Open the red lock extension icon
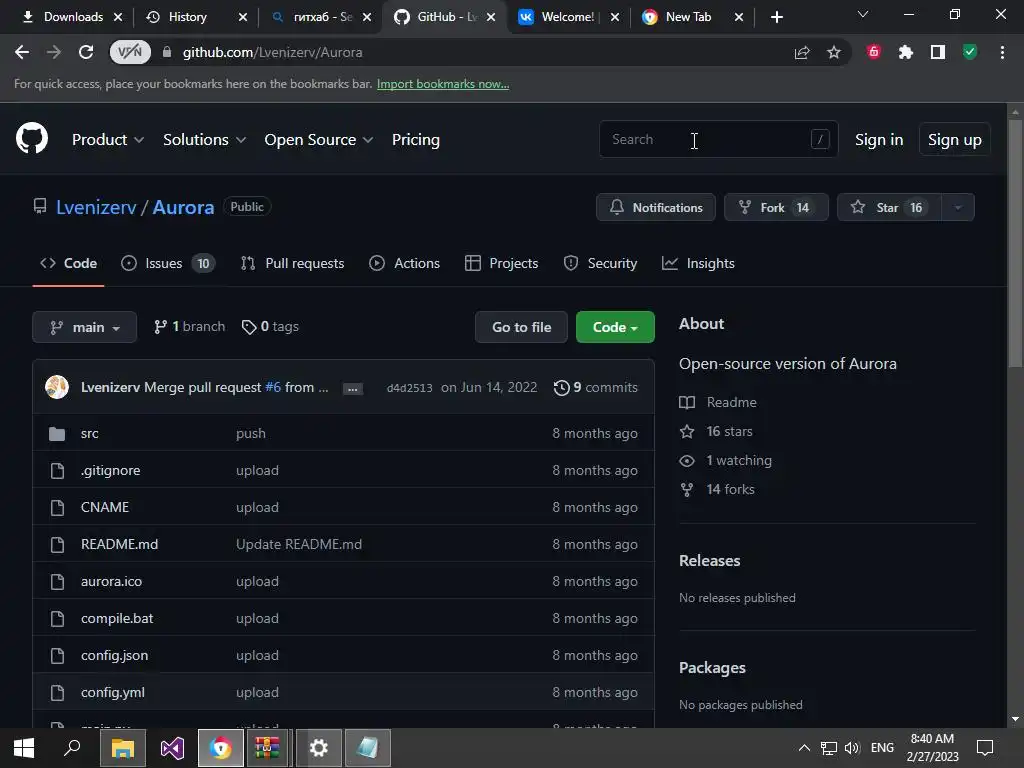 pos(874,52)
